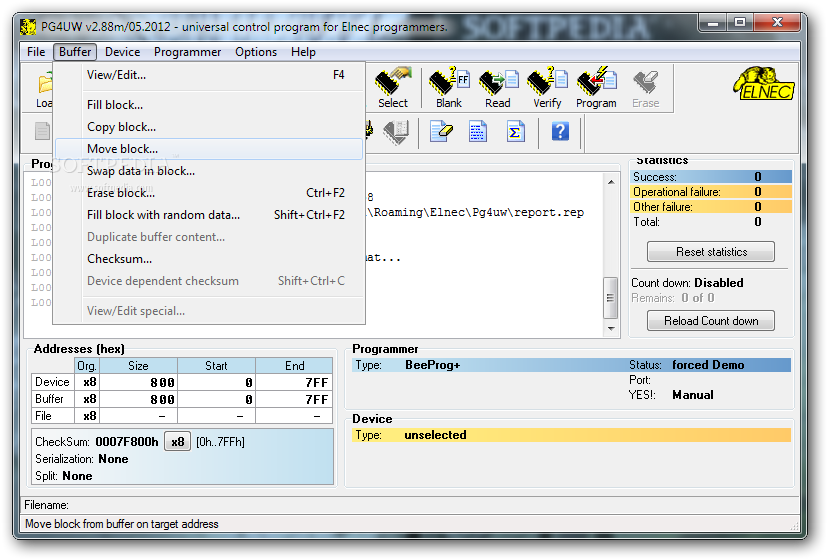The width and height of the screenshot is (828, 560).
Task: Click the Filename field bar
Action: click(411, 505)
